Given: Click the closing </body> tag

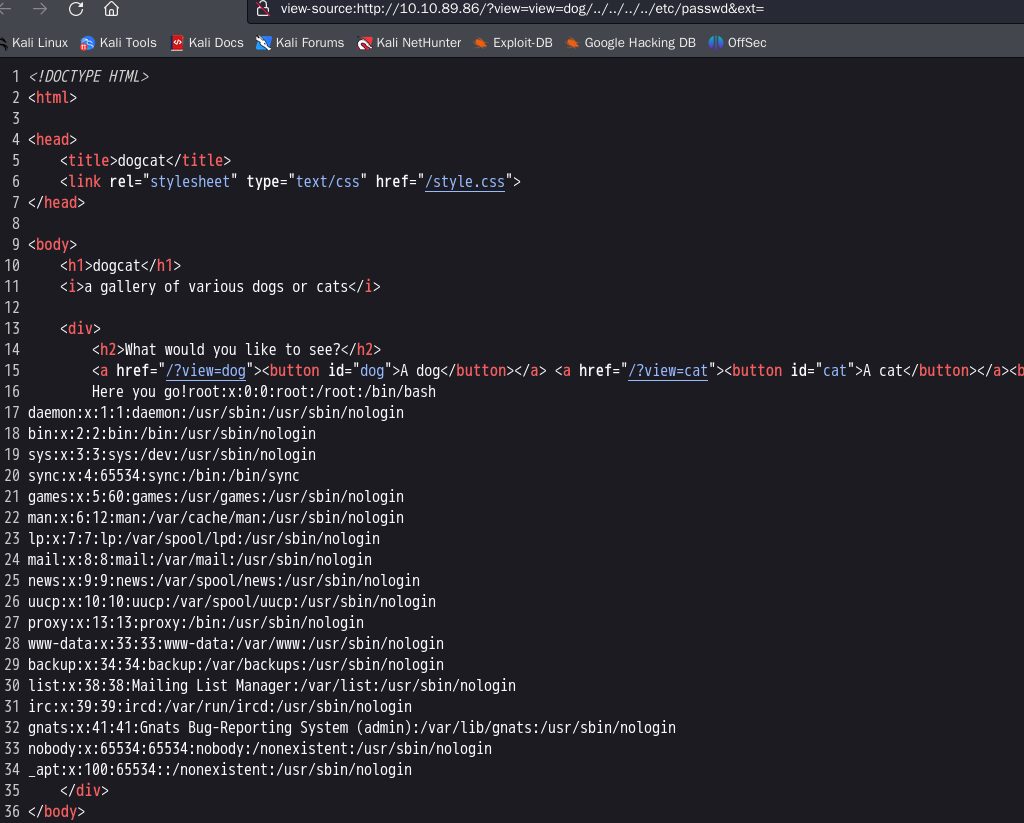Looking at the screenshot, I should pos(56,812).
